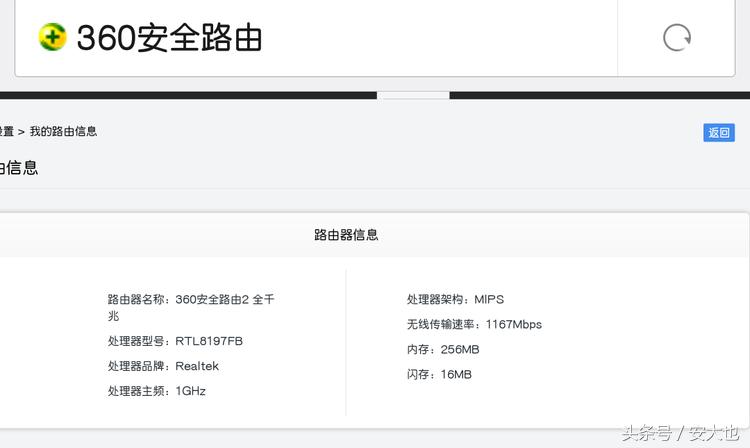Click the browser reload icon
The height and width of the screenshot is (448, 750).
click(676, 37)
